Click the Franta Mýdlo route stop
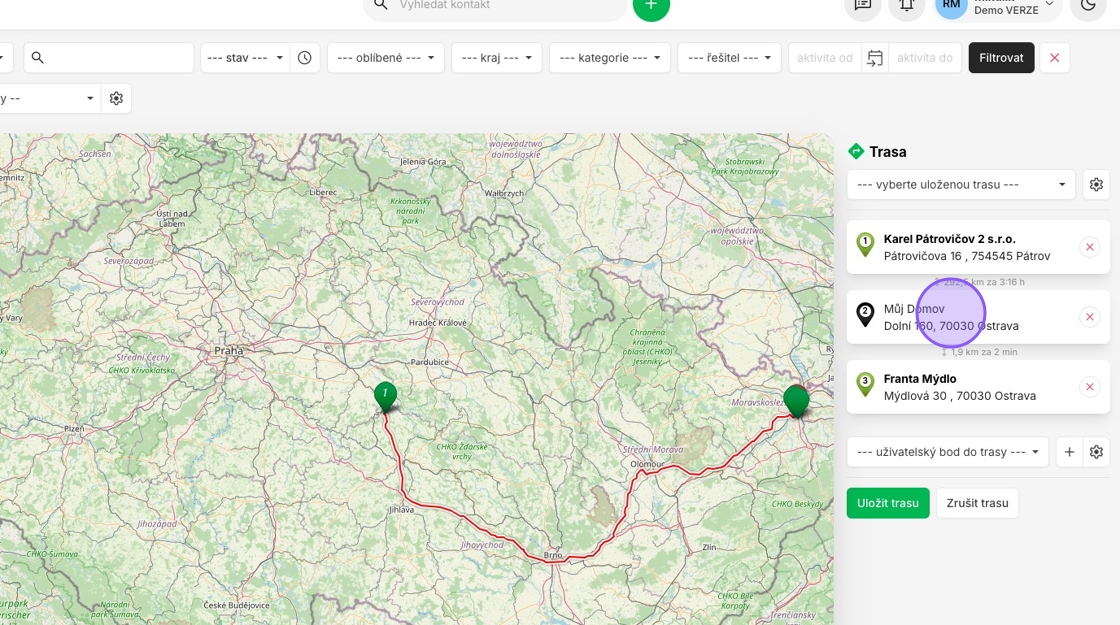Viewport: 1120px width, 625px height. click(x=978, y=387)
